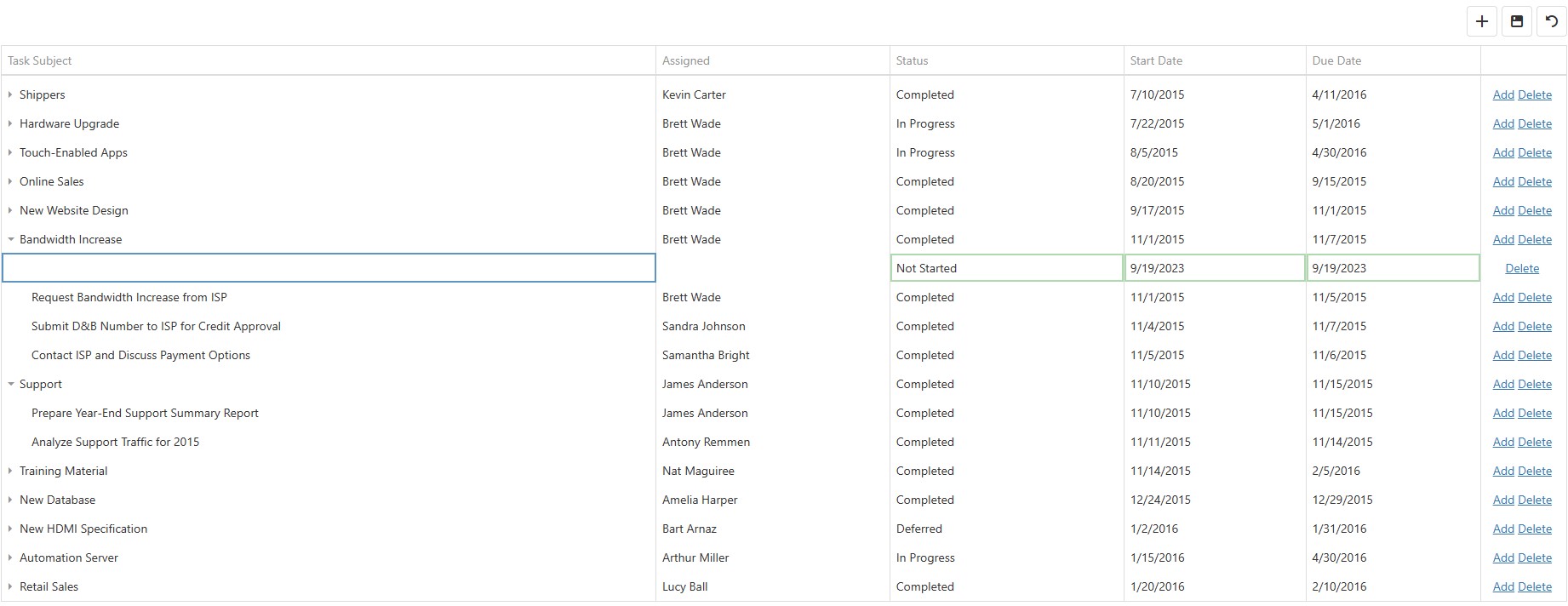The image size is (1568, 606).
Task: Click the add row plus icon
Action: [1482, 22]
